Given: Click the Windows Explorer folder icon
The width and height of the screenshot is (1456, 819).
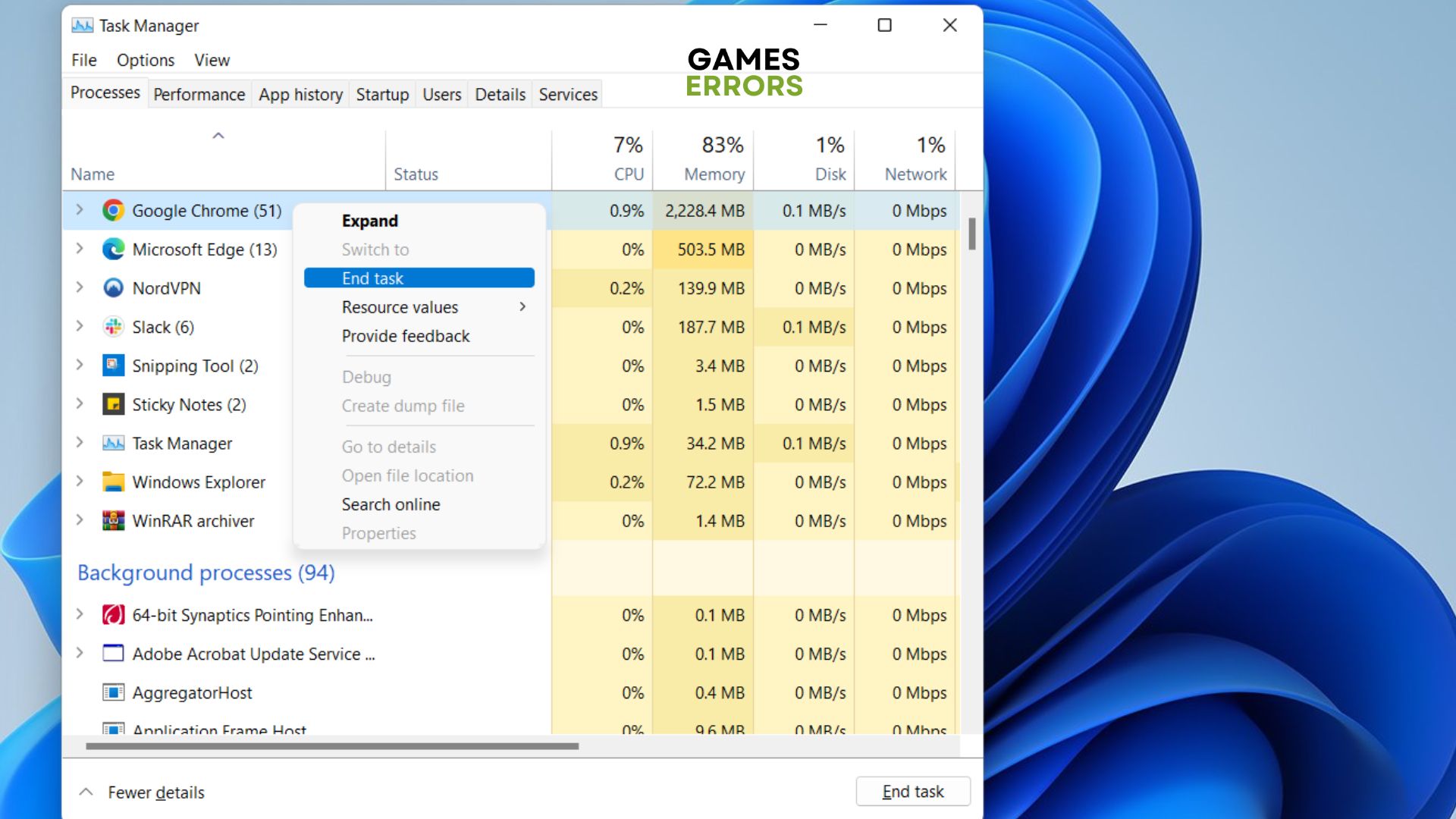Looking at the screenshot, I should (113, 482).
